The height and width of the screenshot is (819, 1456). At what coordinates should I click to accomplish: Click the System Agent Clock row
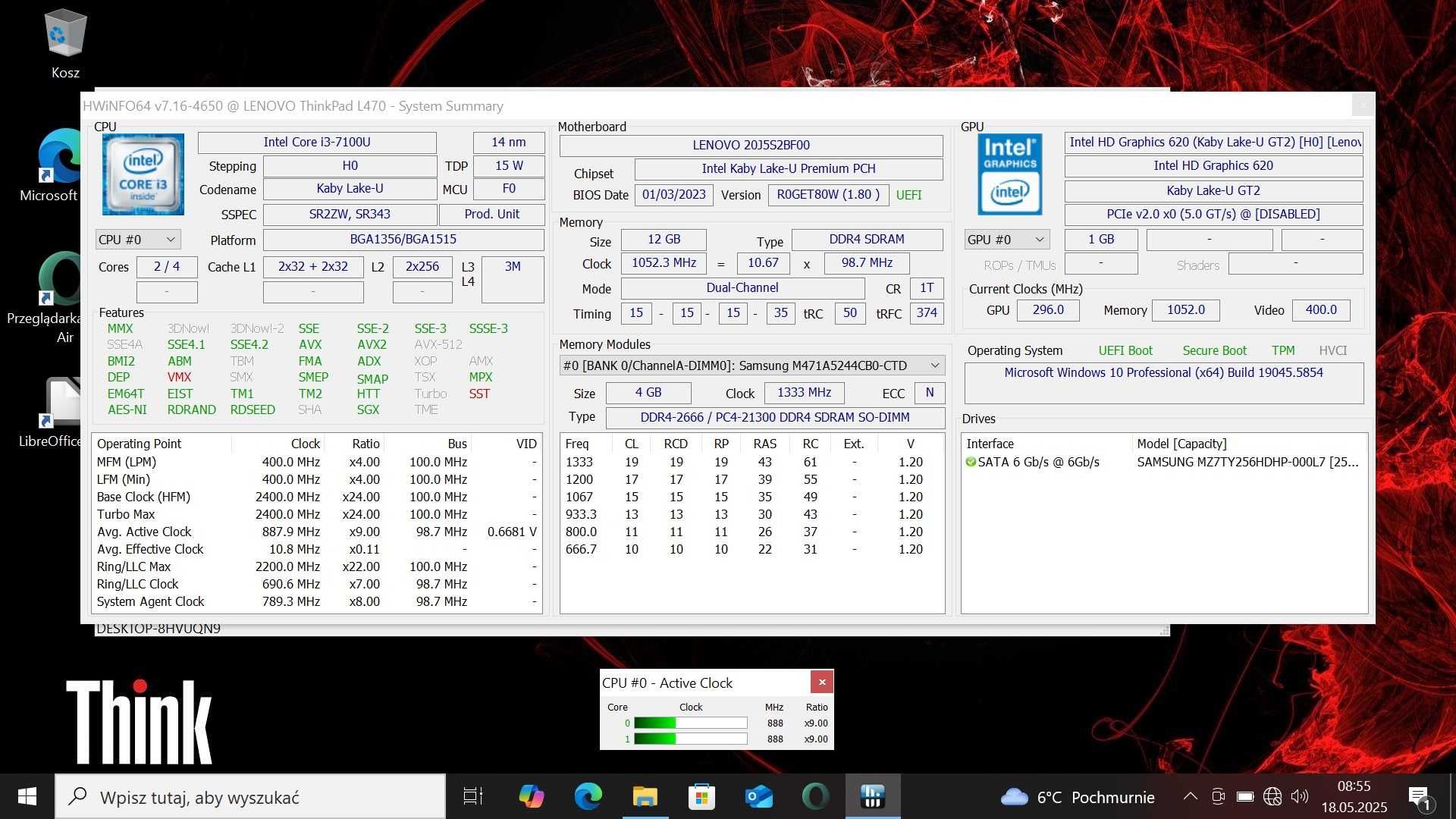pos(317,601)
